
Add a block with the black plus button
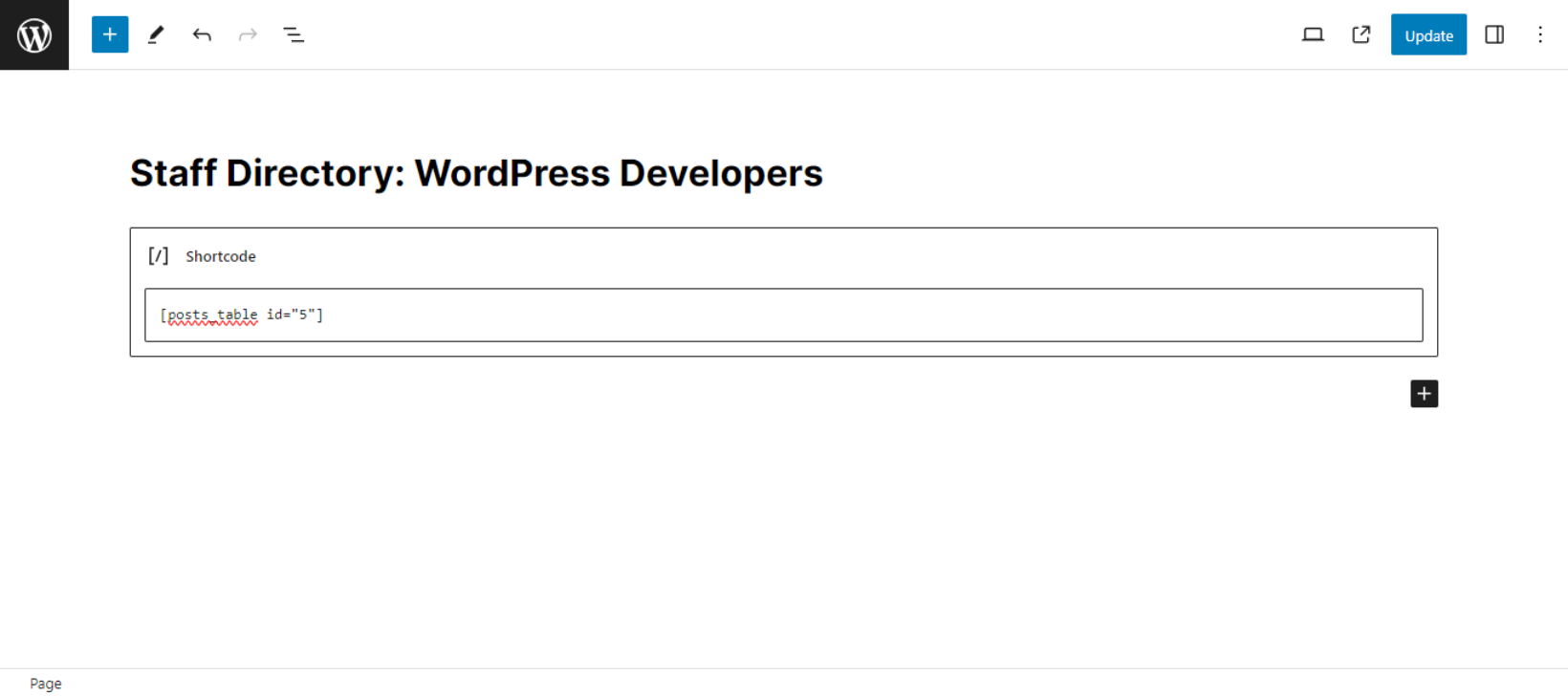pyautogui.click(x=1424, y=394)
